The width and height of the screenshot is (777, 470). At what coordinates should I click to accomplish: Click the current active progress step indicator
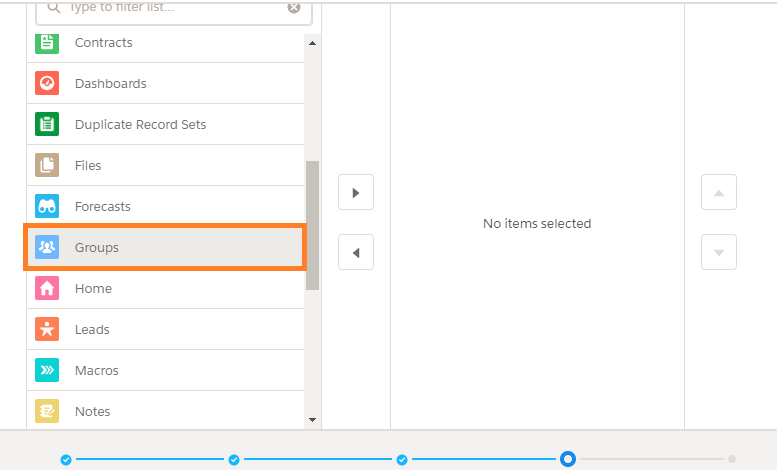[x=568, y=459]
